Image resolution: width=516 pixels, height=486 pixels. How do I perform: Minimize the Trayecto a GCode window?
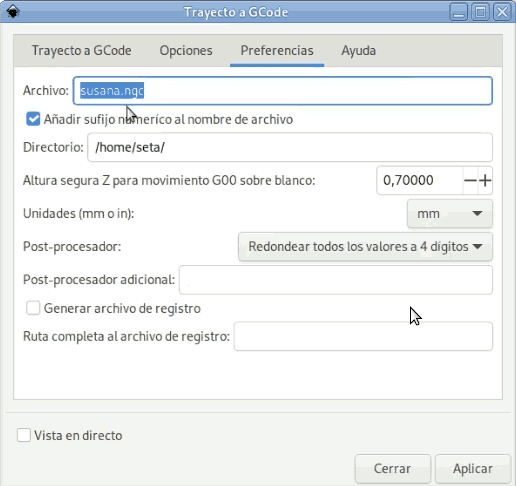pos(458,12)
